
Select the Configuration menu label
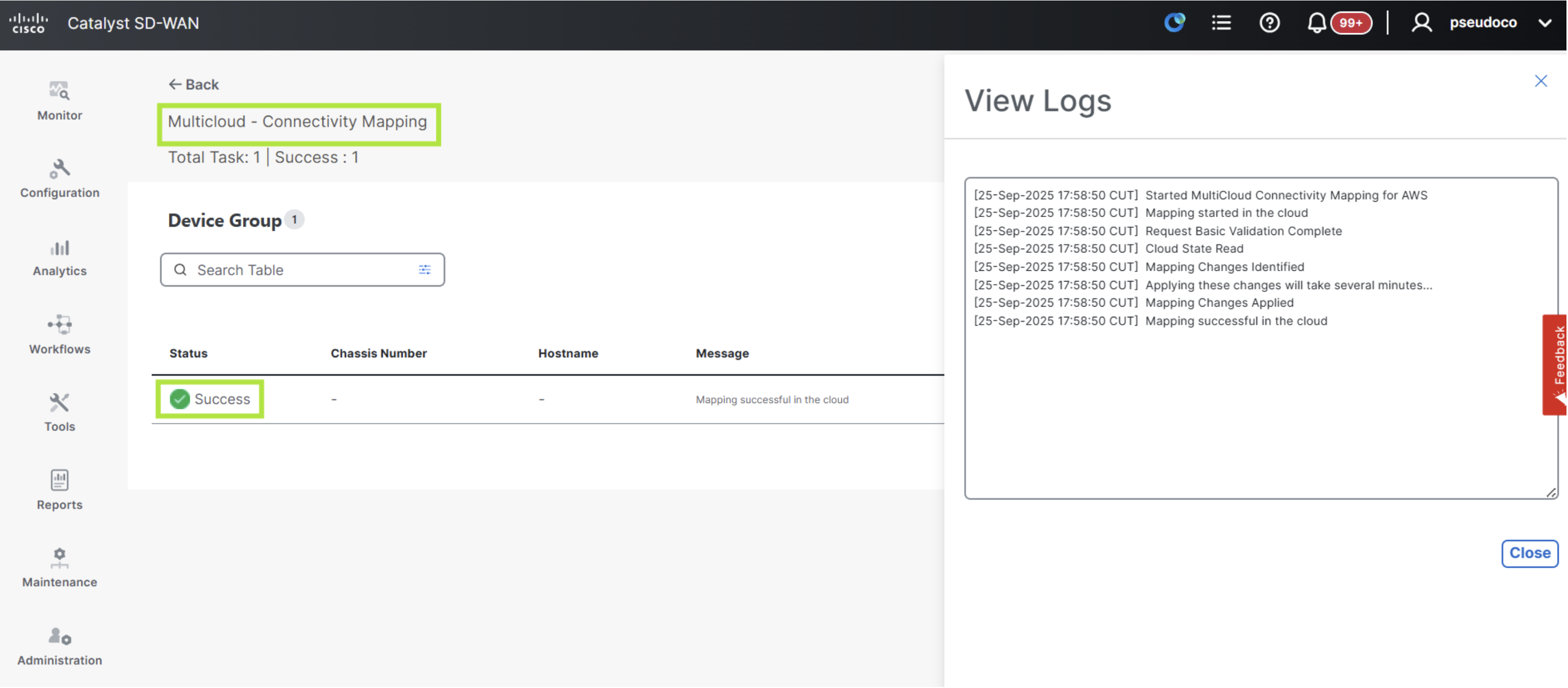point(59,192)
